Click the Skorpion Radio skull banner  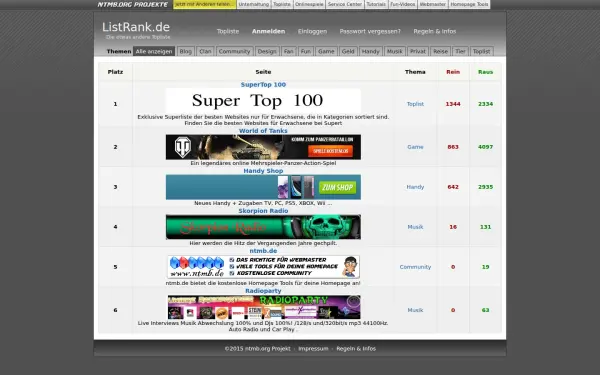pos(263,227)
